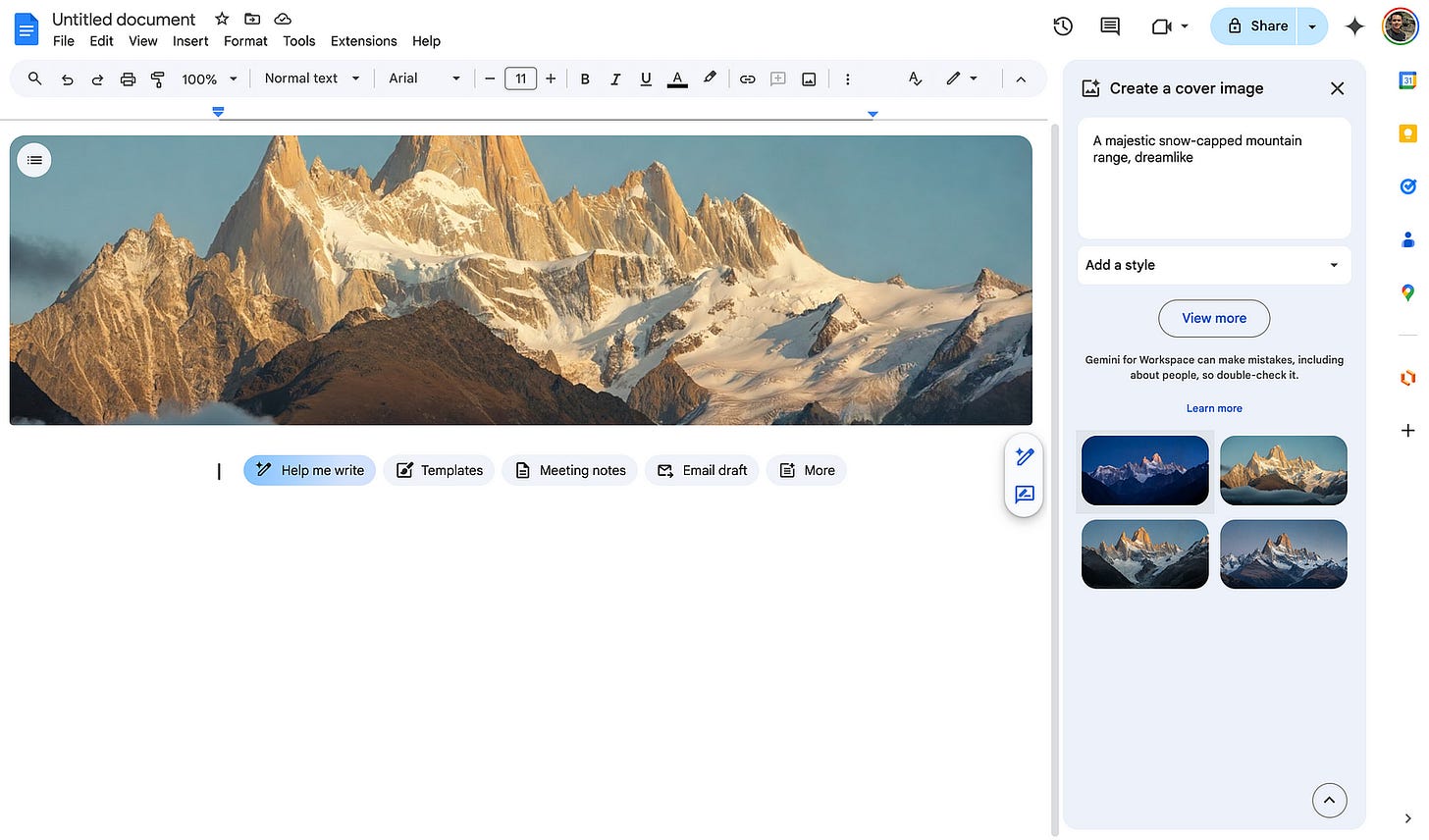Image resolution: width=1429 pixels, height=840 pixels.
Task: Click the insert image toolbar icon
Action: tap(809, 79)
